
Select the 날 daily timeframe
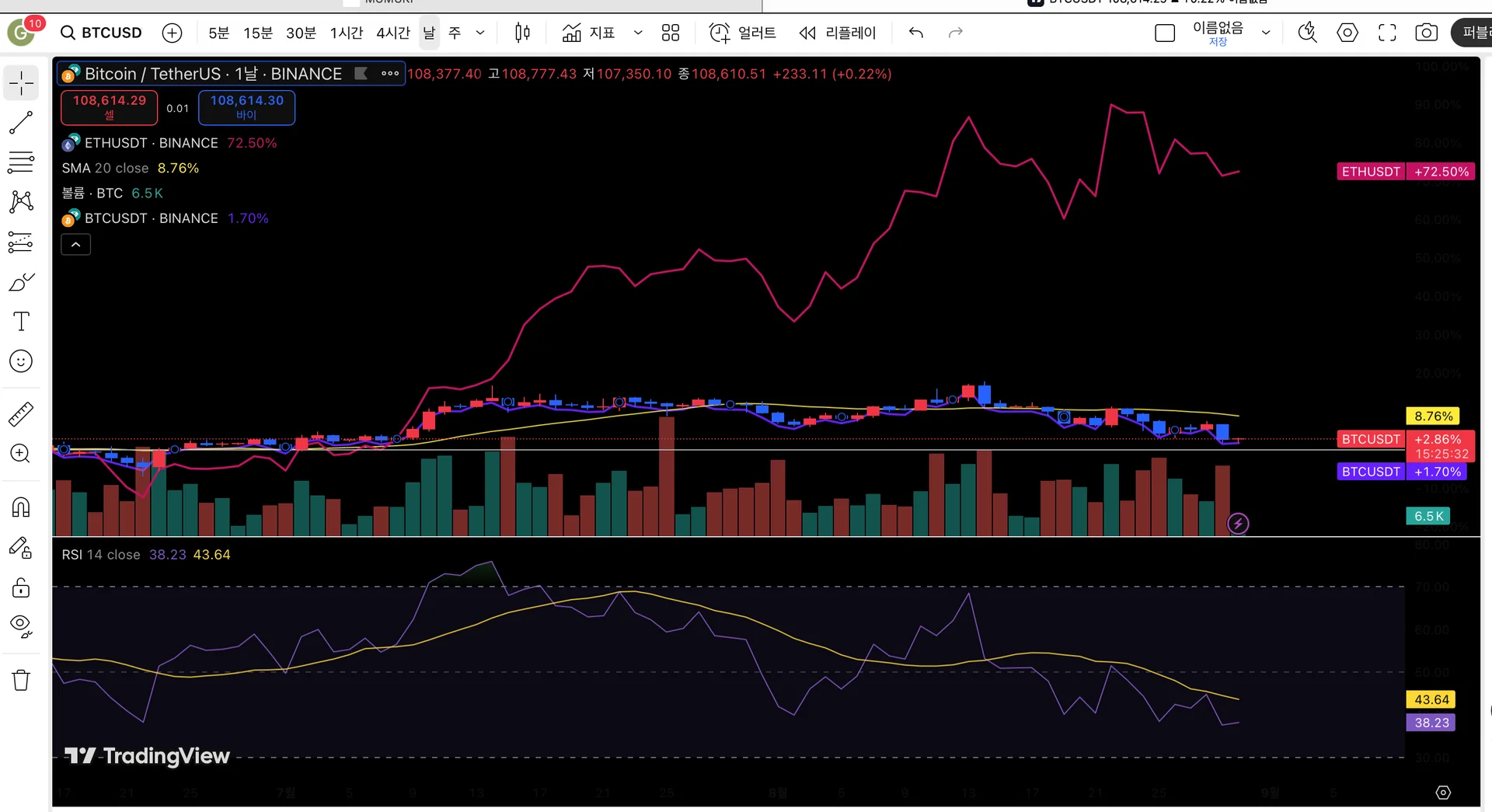[x=429, y=33]
